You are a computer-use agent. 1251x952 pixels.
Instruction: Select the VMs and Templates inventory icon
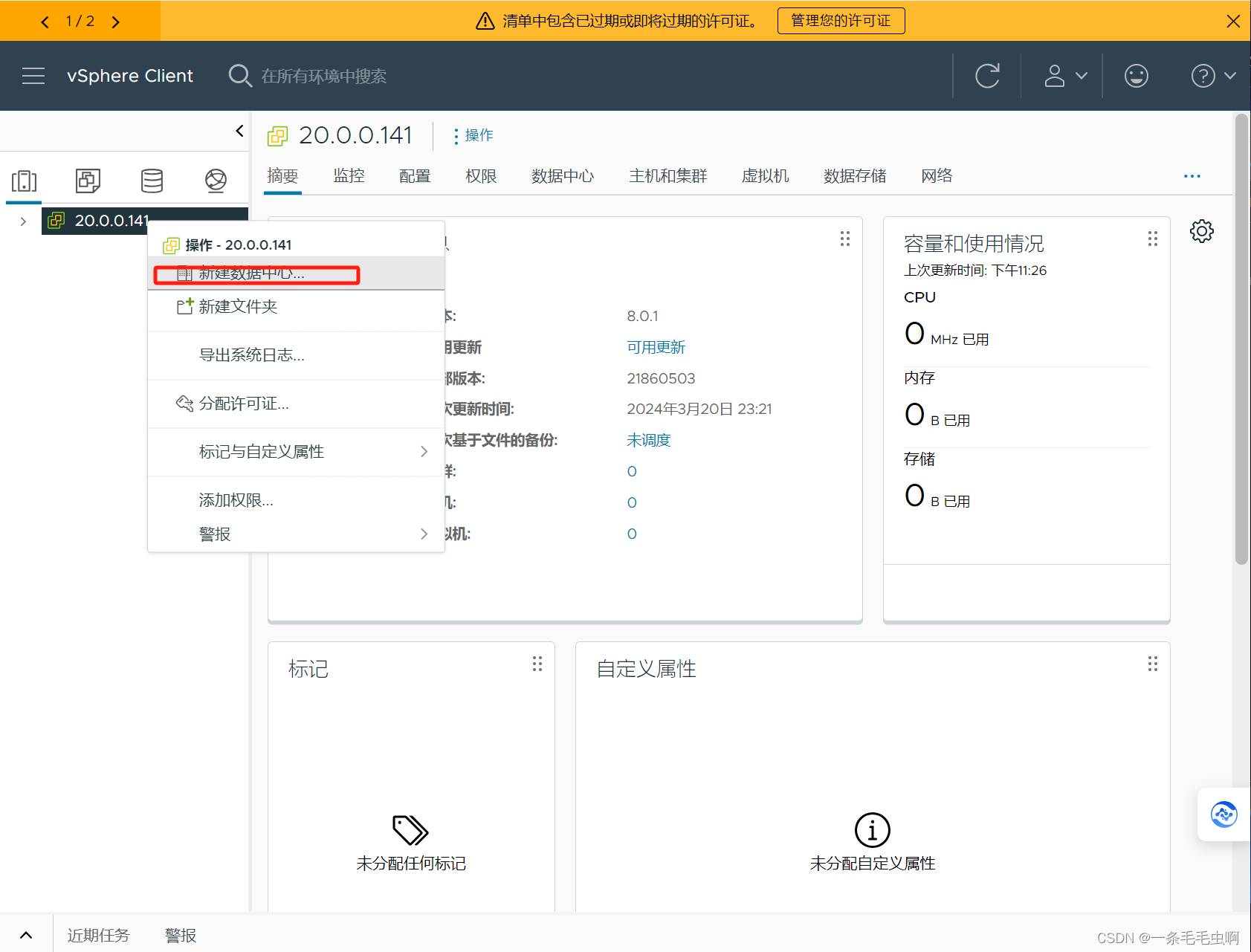[x=88, y=181]
